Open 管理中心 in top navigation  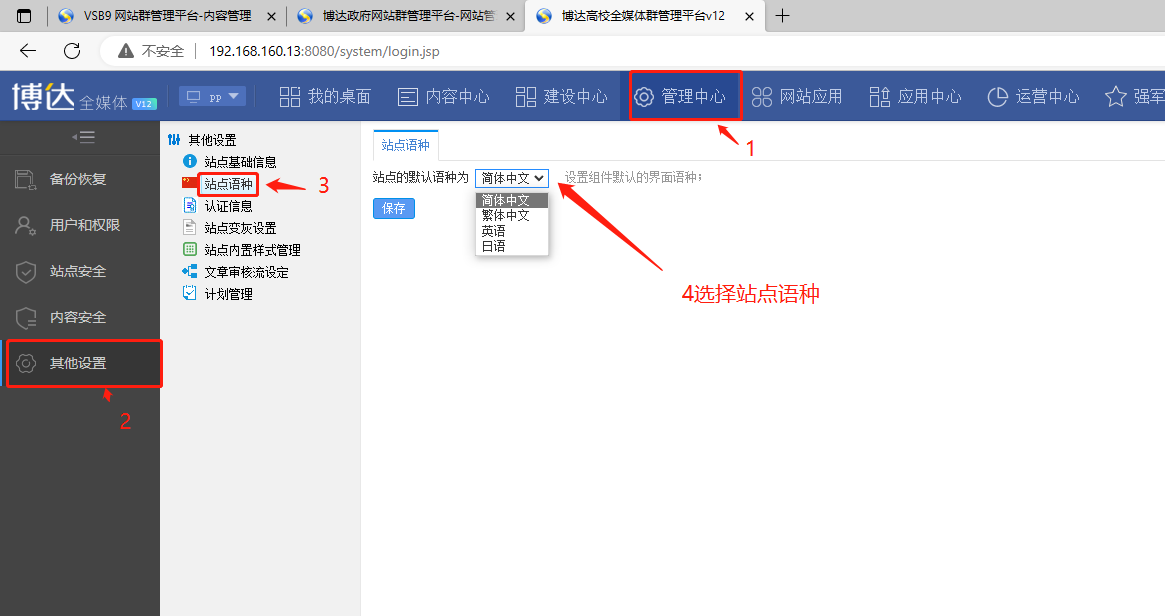679,97
